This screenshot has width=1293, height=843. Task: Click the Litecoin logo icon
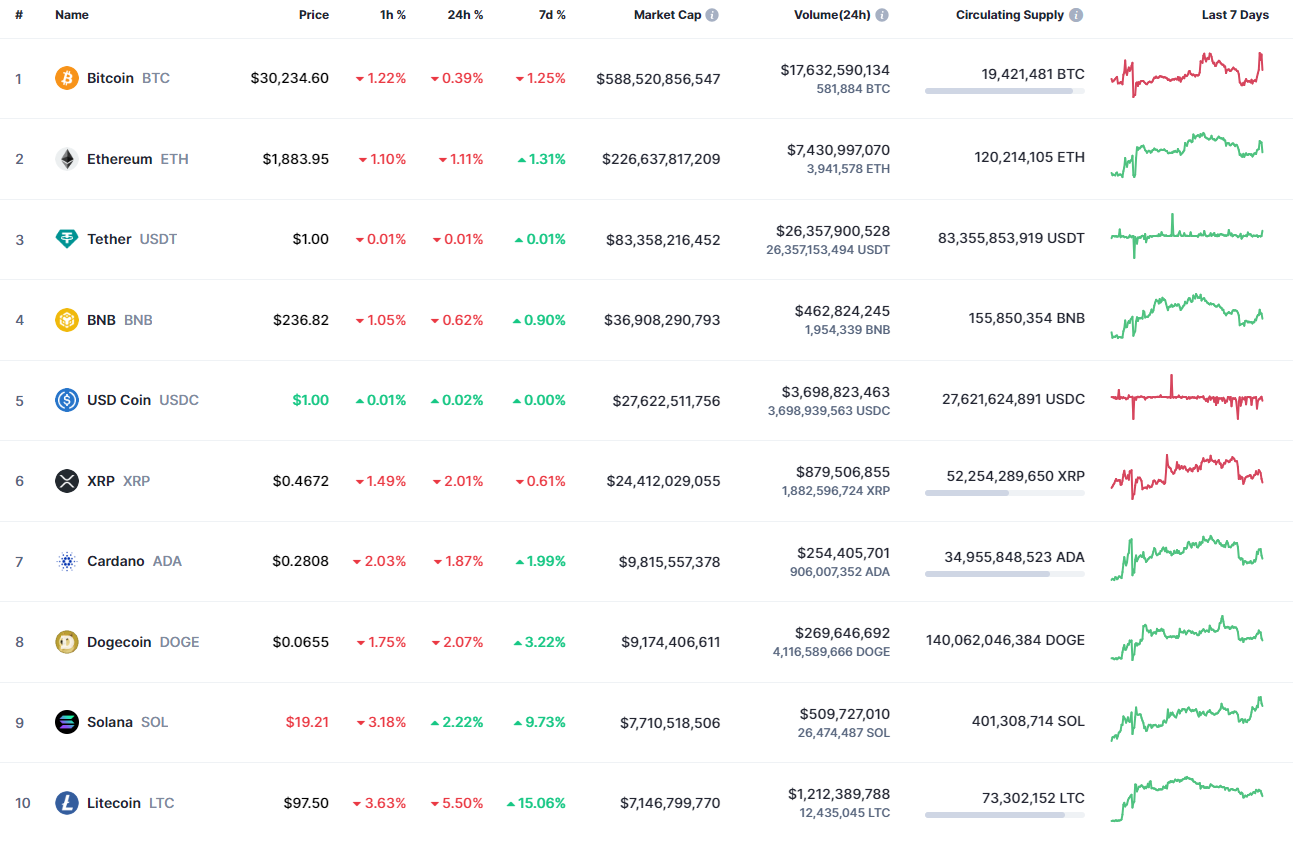point(66,802)
